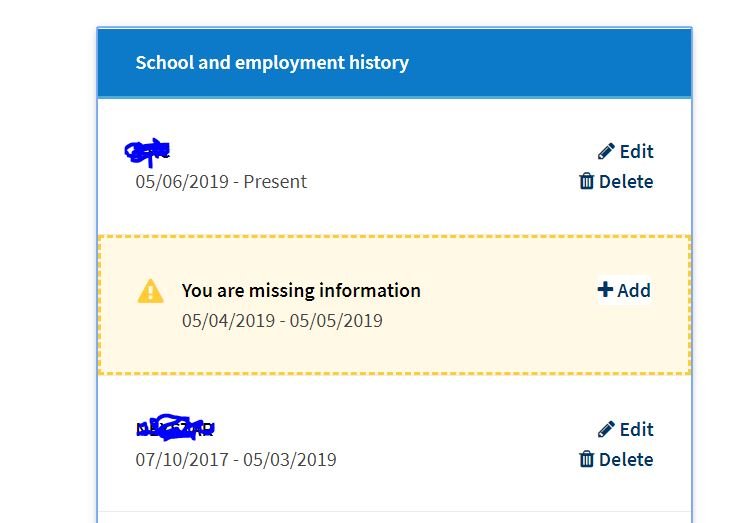
Task: Delete the entry dated 05/06/2019 - Present
Action: (616, 181)
